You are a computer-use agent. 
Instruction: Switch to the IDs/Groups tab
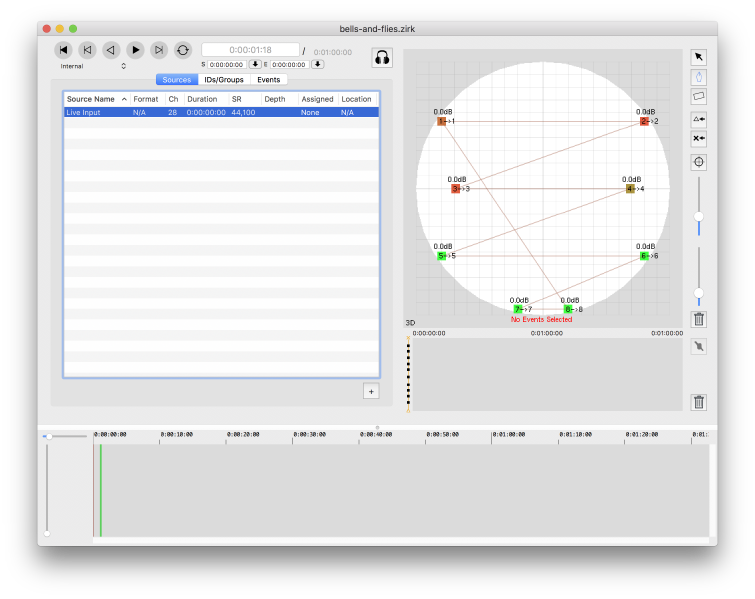(224, 80)
